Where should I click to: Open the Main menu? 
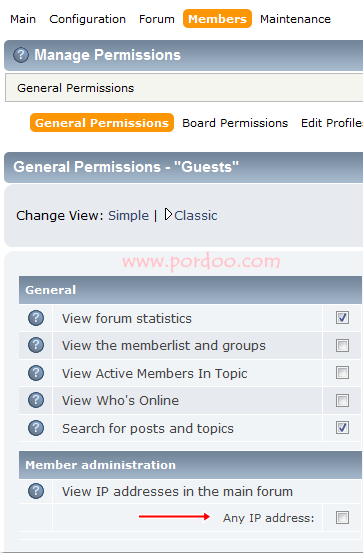click(23, 19)
